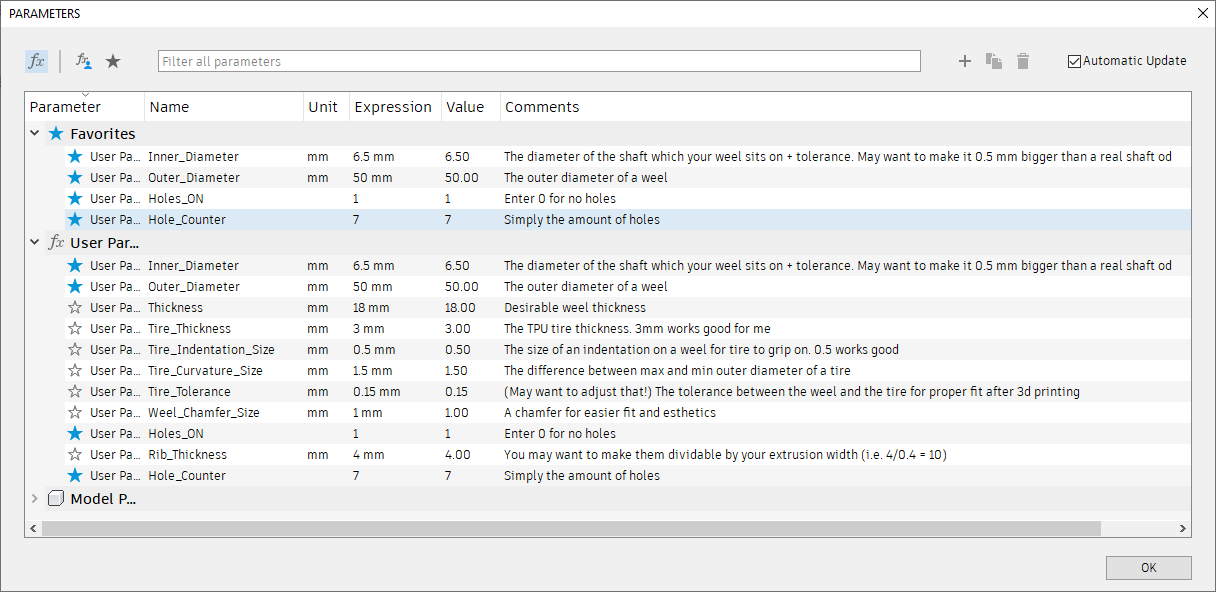Screen dimensions: 1216x592
Task: Collapse the User Parameters group
Action: [x=35, y=242]
